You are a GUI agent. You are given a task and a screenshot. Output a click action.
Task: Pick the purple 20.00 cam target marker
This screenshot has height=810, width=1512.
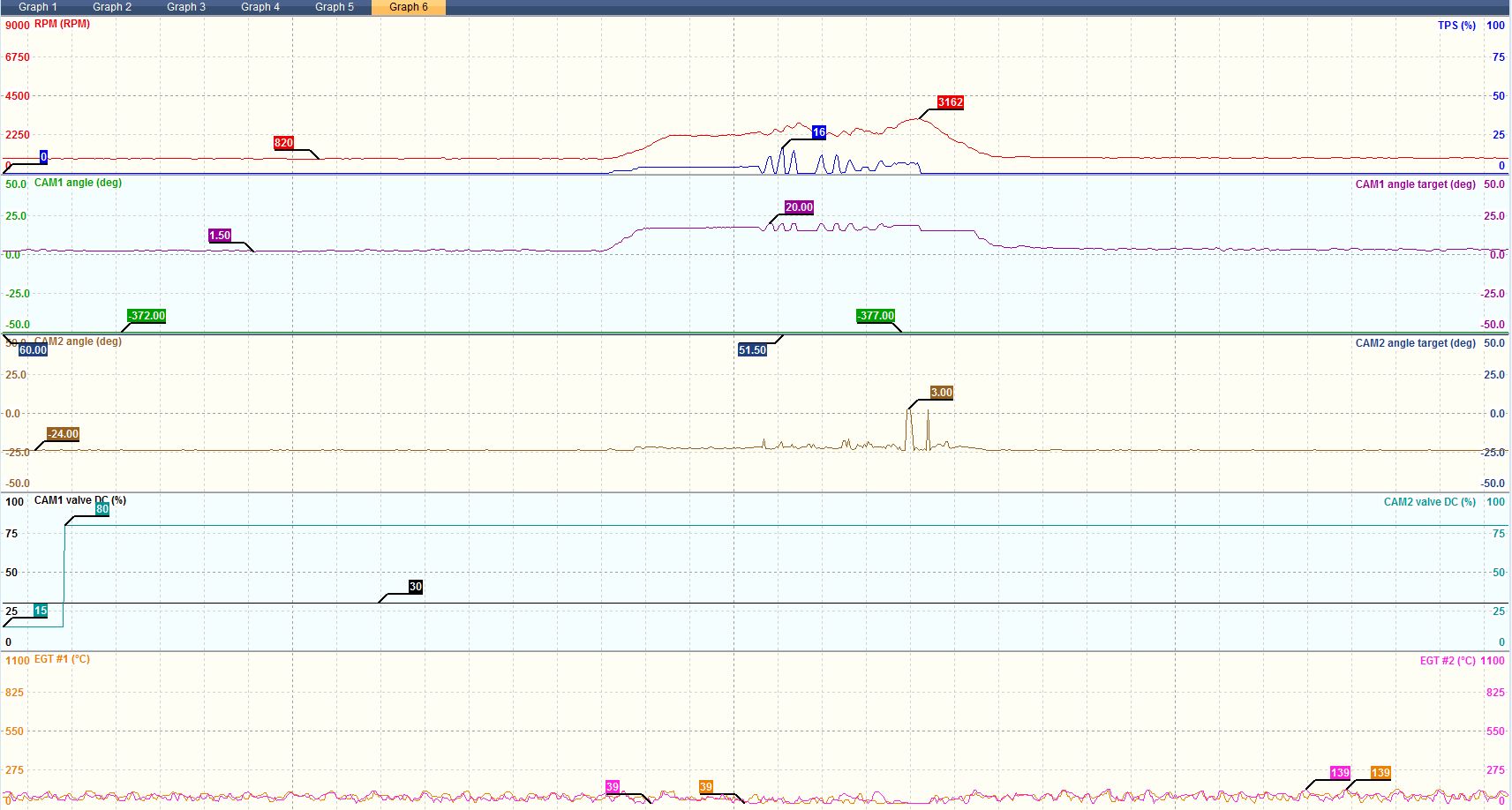[799, 207]
